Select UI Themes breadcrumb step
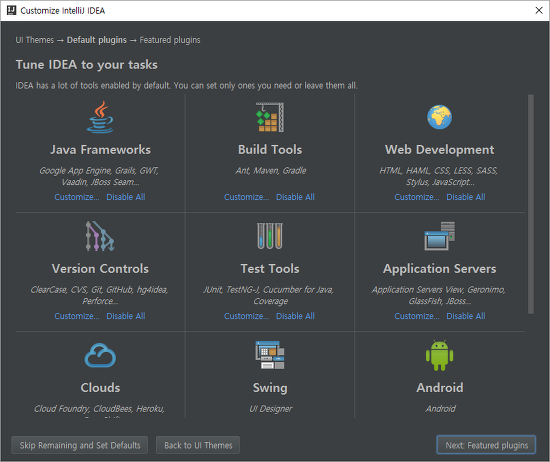The width and height of the screenshot is (550, 462). click(35, 40)
